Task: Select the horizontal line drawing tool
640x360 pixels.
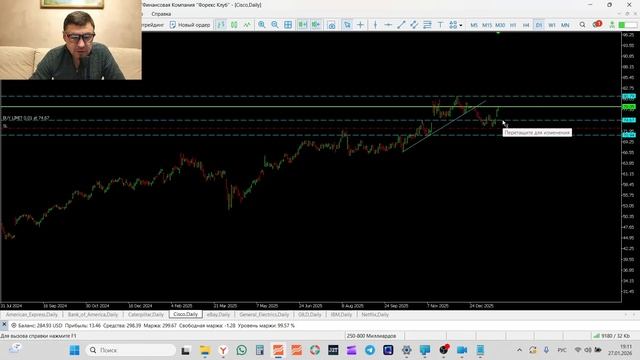Action: (x=388, y=25)
